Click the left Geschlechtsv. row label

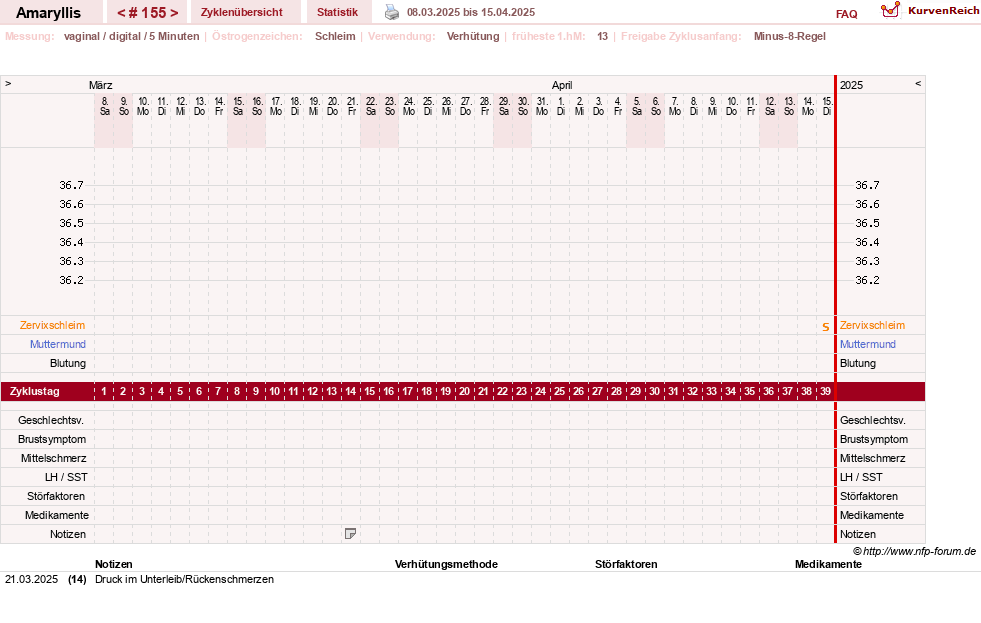[x=51, y=420]
